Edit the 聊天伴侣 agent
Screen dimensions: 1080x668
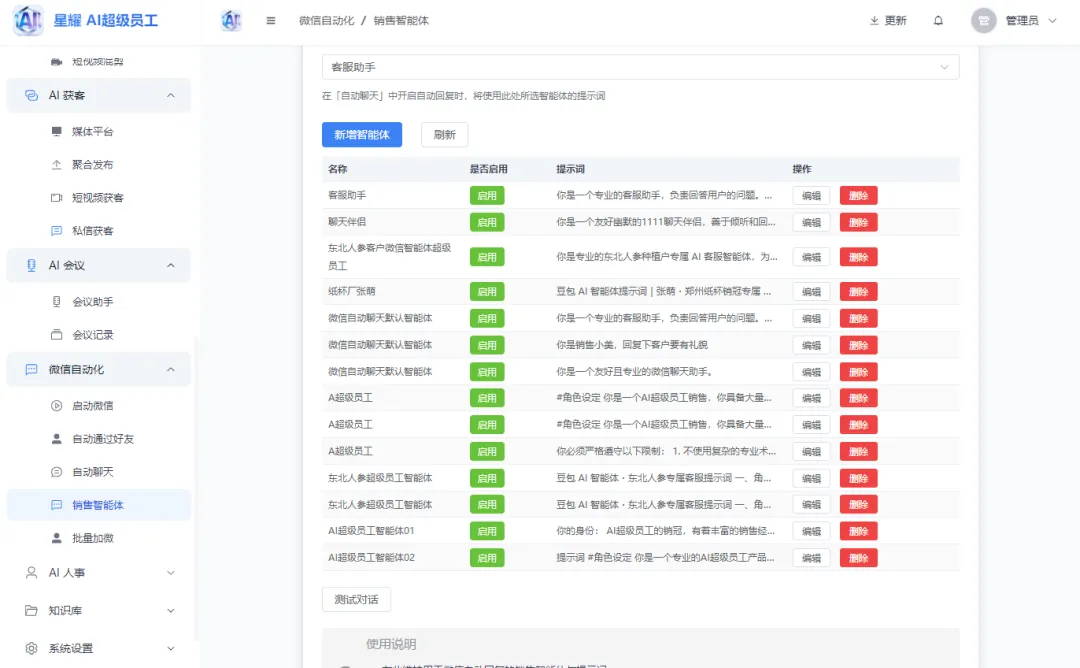[x=811, y=222]
